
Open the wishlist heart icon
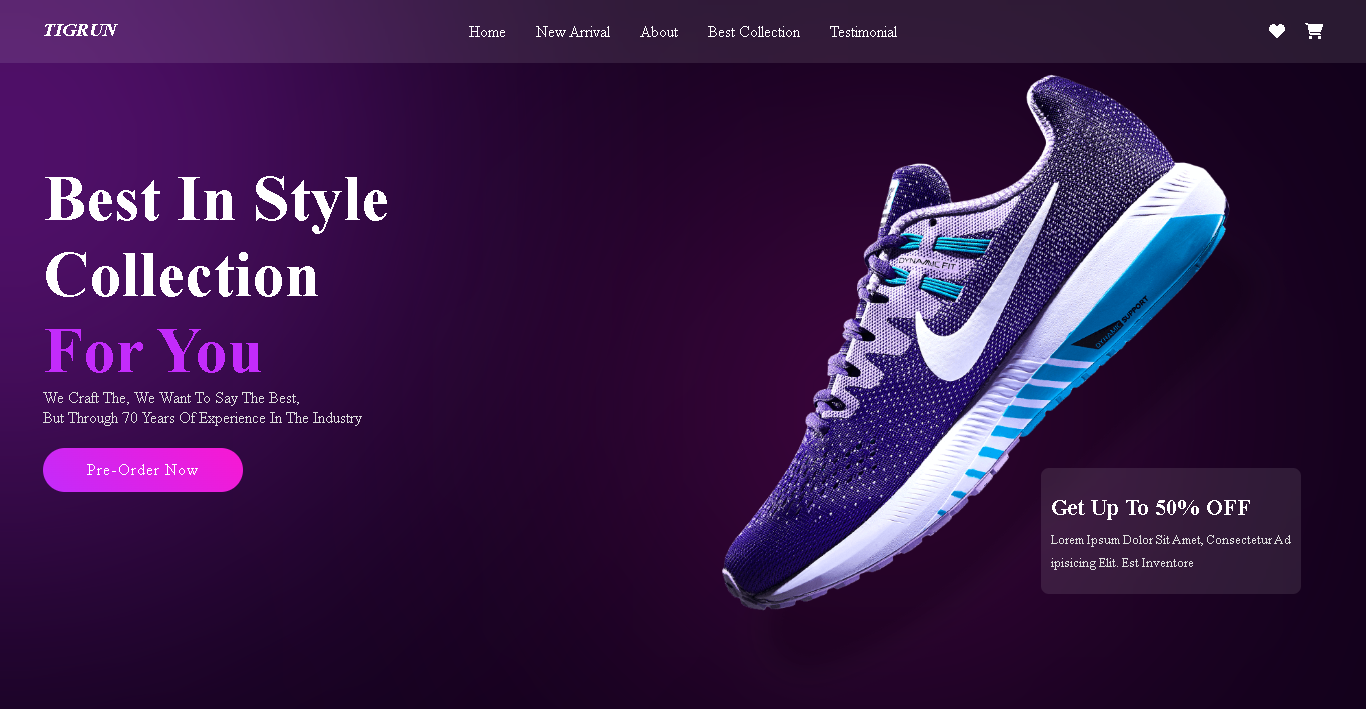pos(1277,31)
